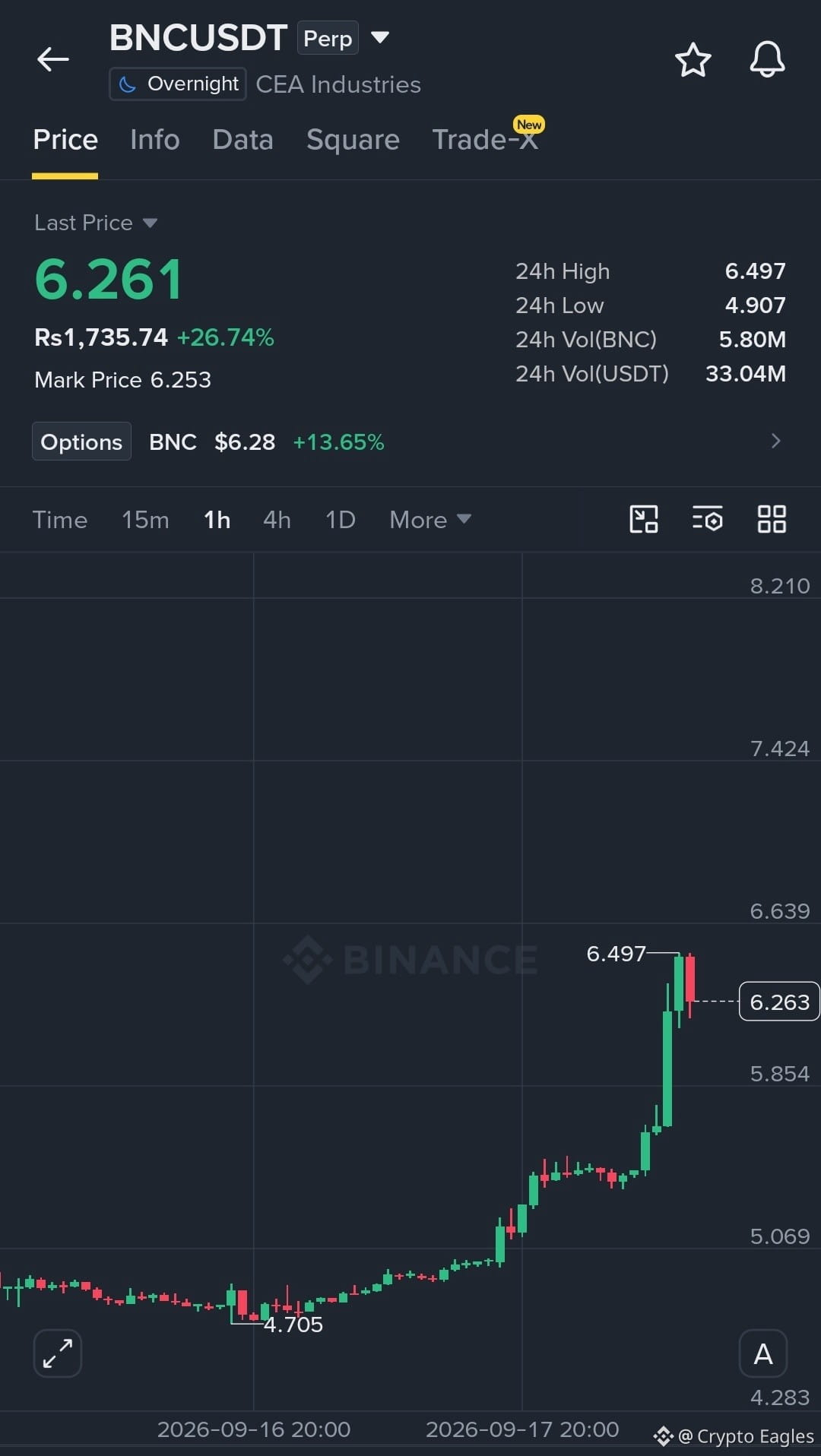
Task: Expand the BNCUSDT Perp pair dropdown
Action: (x=379, y=36)
